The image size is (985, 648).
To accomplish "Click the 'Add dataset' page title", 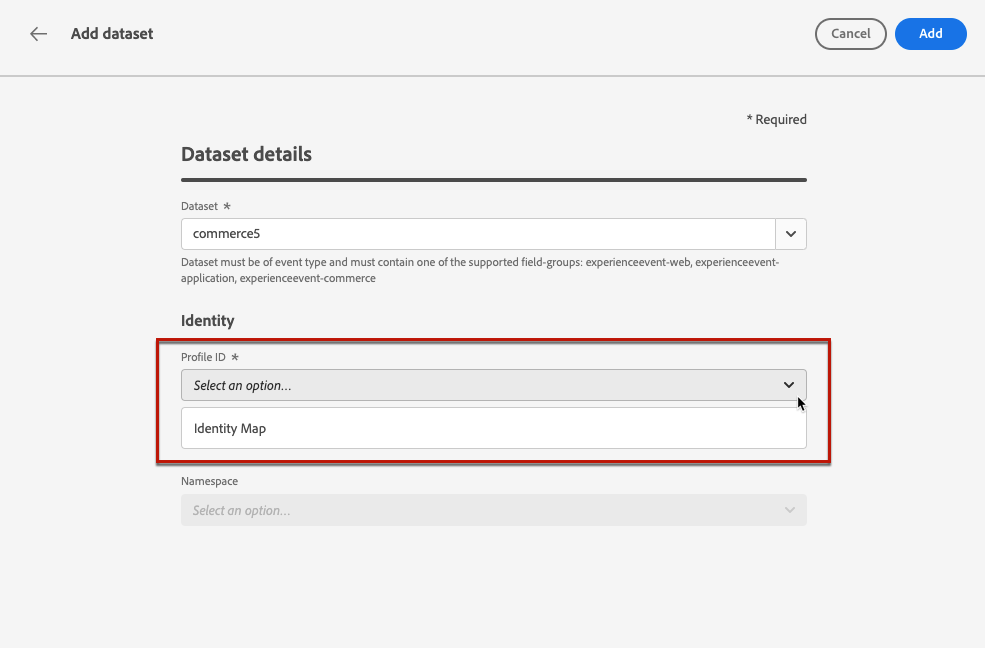I will point(112,34).
